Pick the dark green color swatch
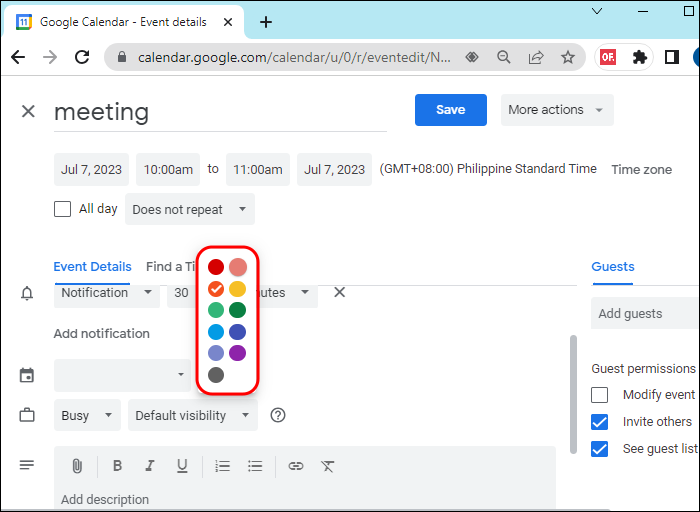 click(x=237, y=310)
